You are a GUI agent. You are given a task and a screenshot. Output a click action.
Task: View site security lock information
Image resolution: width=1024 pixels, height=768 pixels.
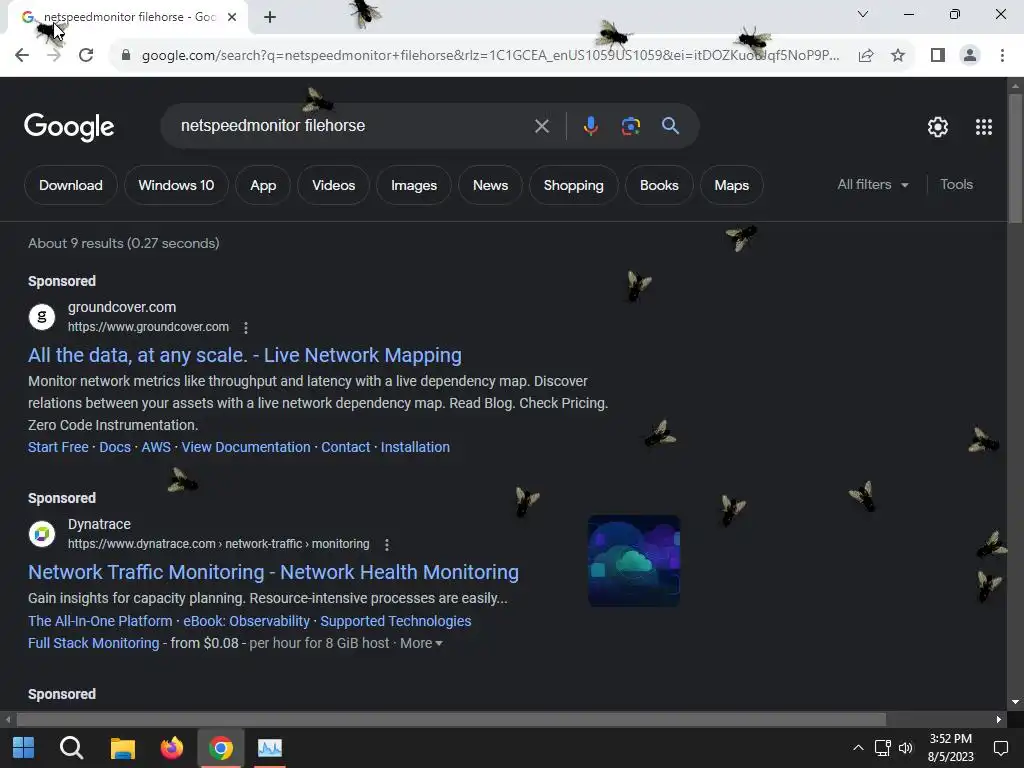pos(126,56)
